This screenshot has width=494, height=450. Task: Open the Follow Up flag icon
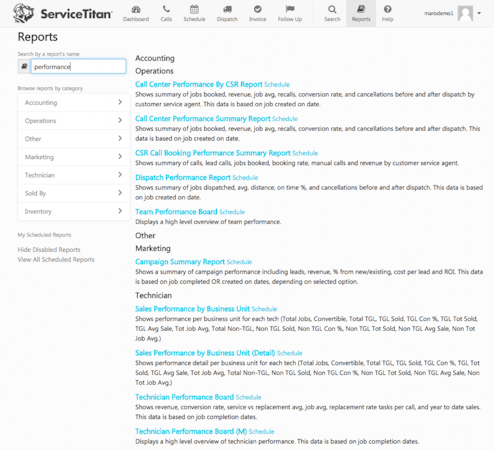tap(290, 9)
